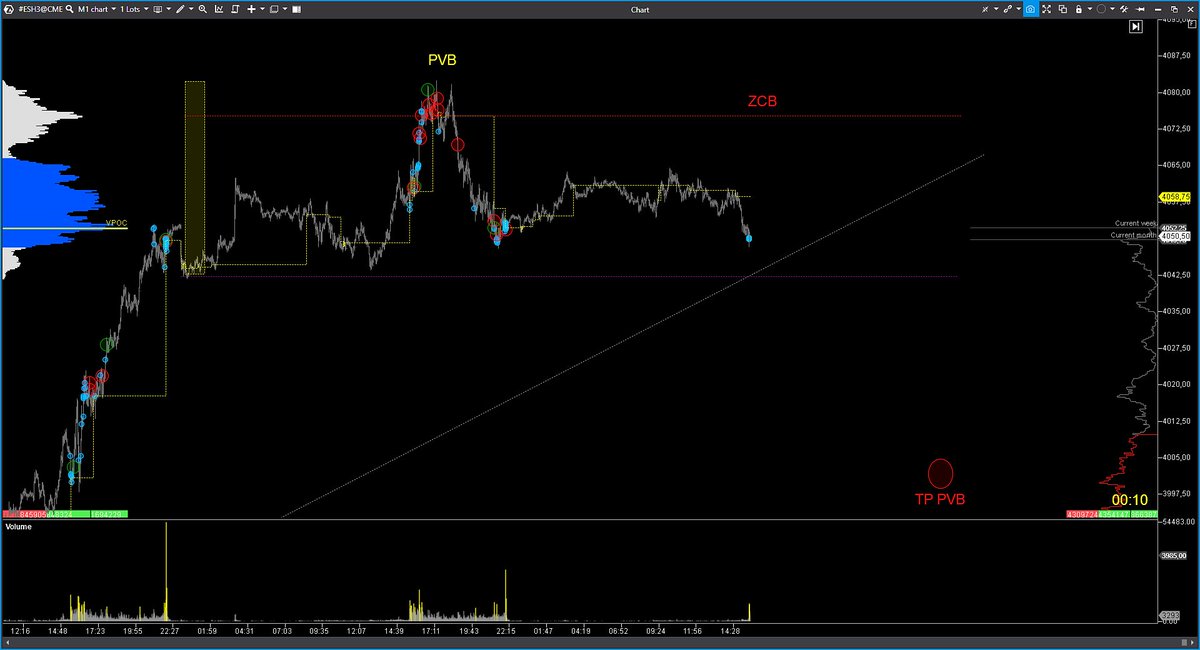Select the drawing pencil tool
Screen dimensions: 1200x650
[180, 9]
